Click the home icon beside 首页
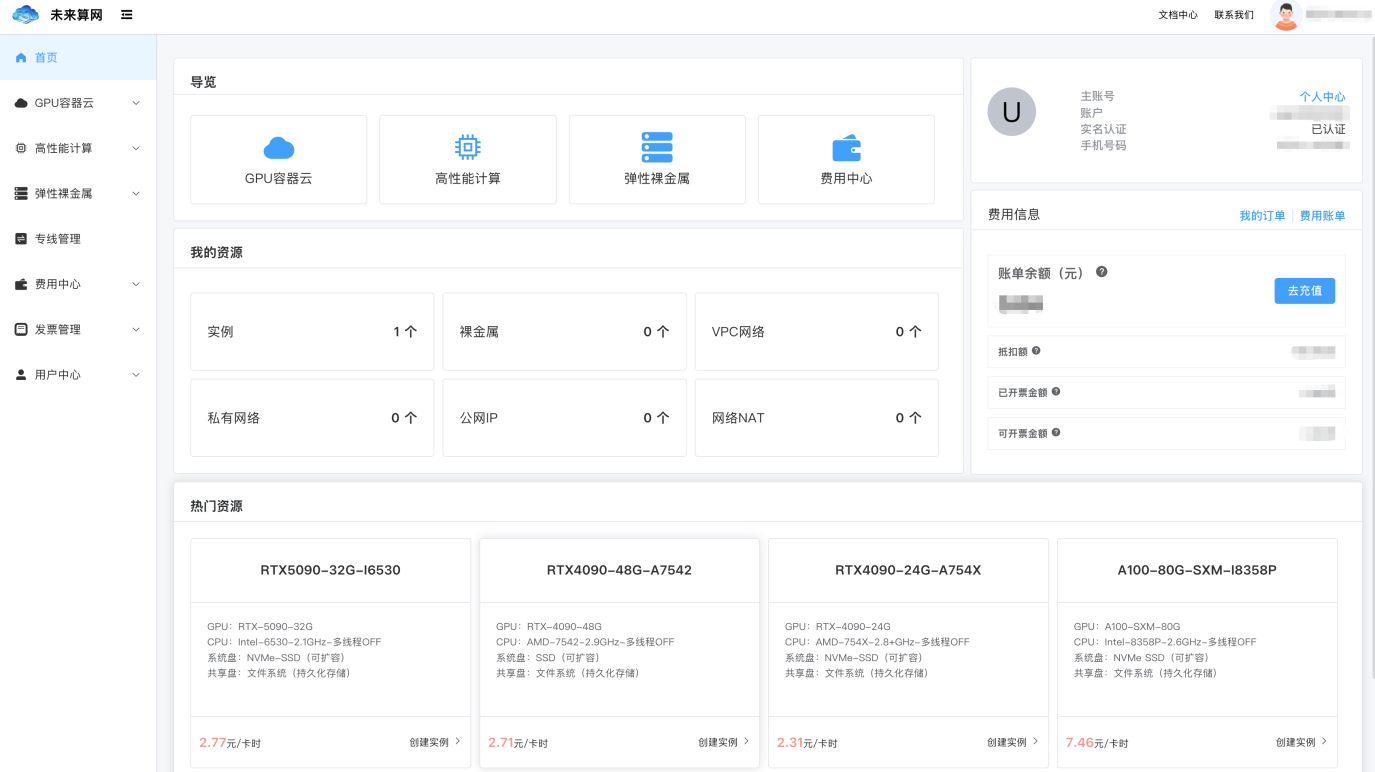 [x=21, y=58]
